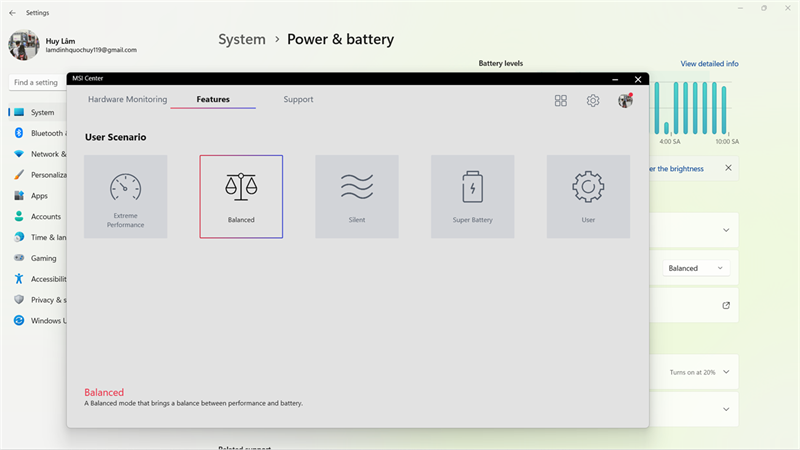
Task: Click the MSI Center profile avatar
Action: (x=625, y=101)
